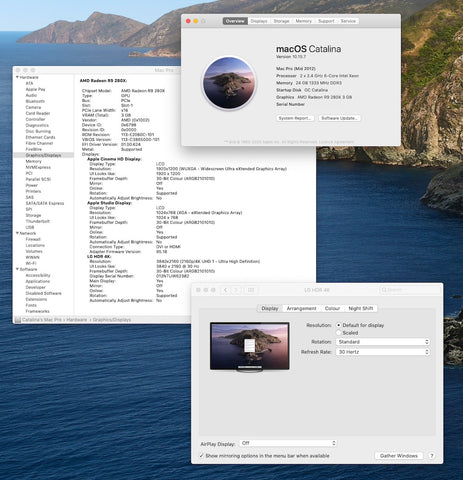Close the About This Mac window
The image size is (463, 480).
pos(188,21)
